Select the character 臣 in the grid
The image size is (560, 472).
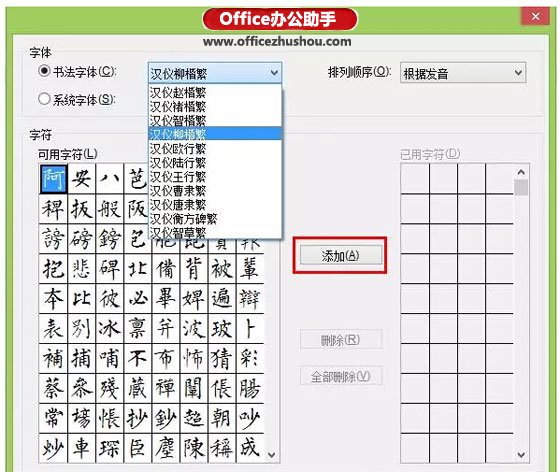tap(138, 448)
